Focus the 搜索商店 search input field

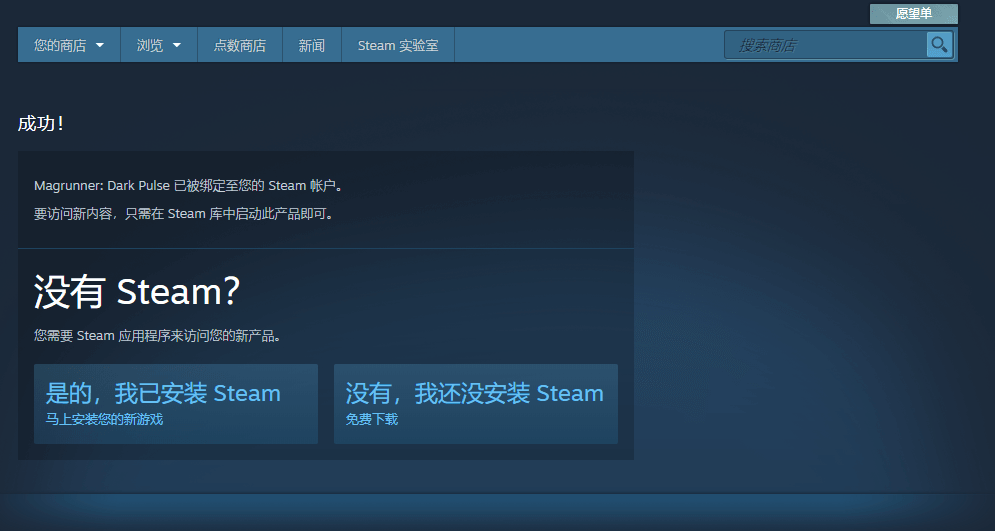825,45
